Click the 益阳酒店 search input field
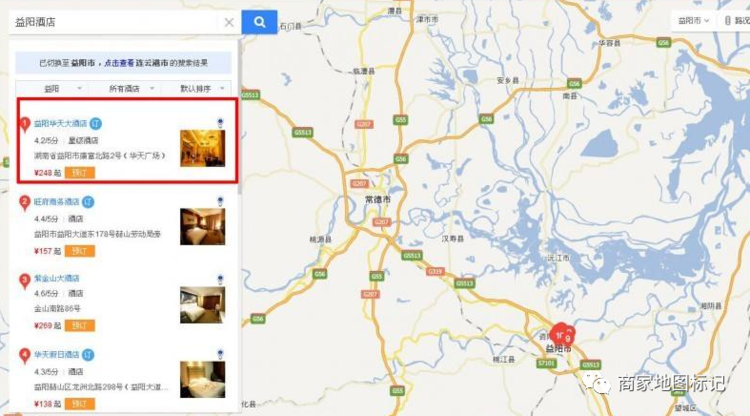Image resolution: width=750 pixels, height=416 pixels. pos(115,22)
